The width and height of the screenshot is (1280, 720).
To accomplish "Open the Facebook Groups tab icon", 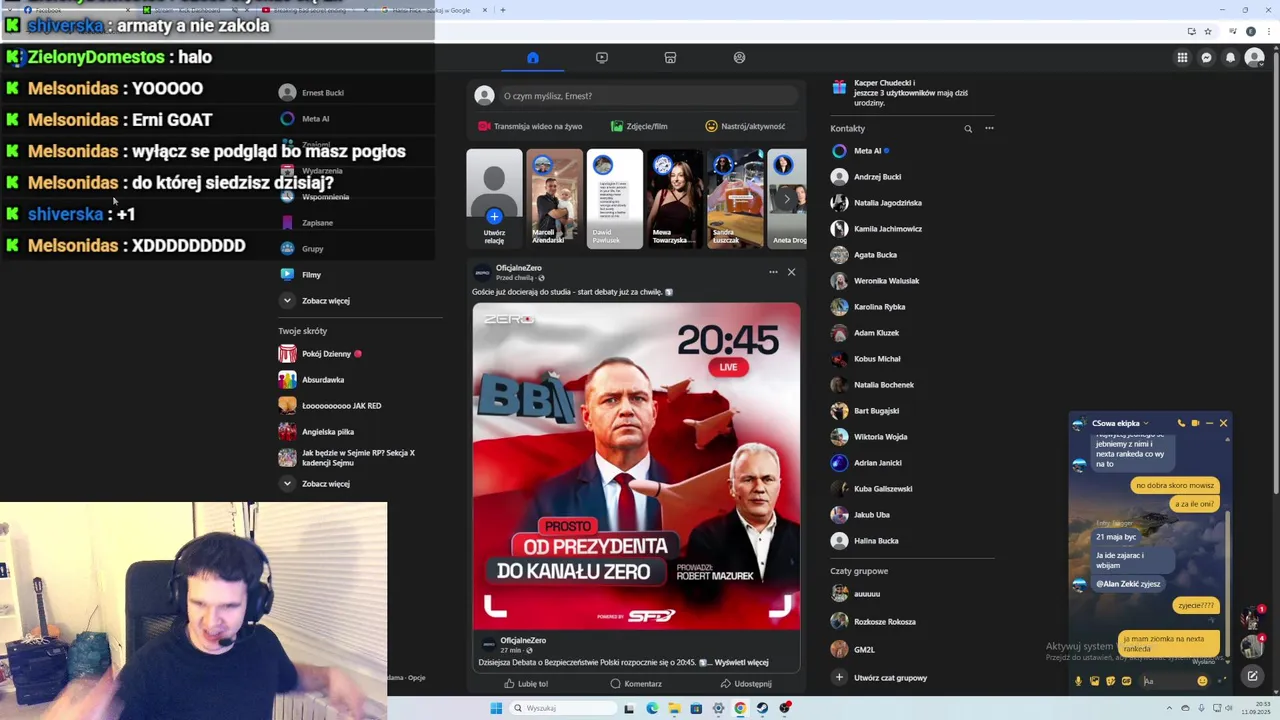I will [739, 58].
